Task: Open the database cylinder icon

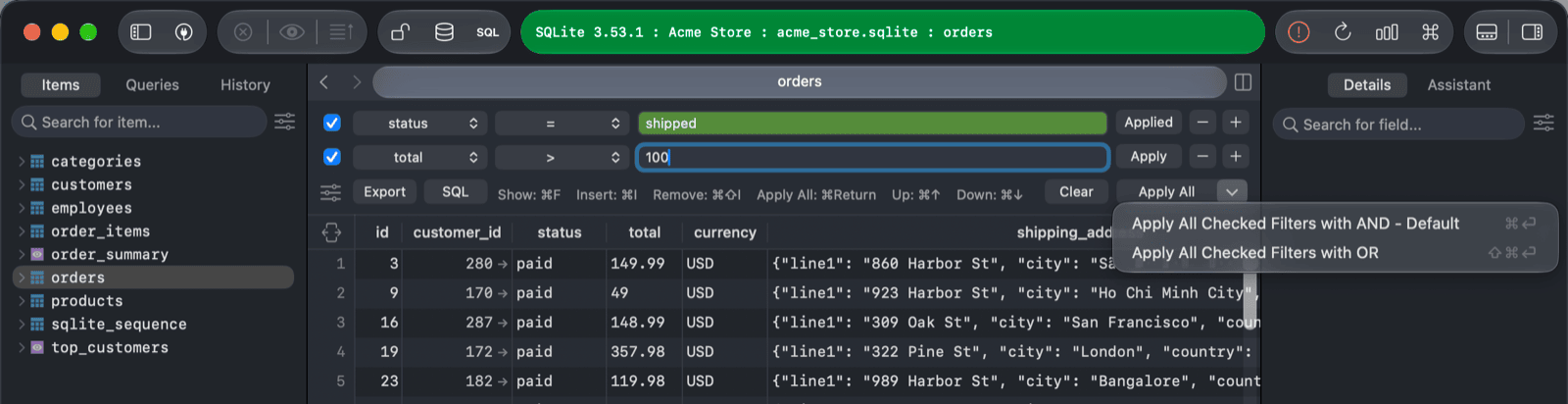Action: tap(444, 32)
